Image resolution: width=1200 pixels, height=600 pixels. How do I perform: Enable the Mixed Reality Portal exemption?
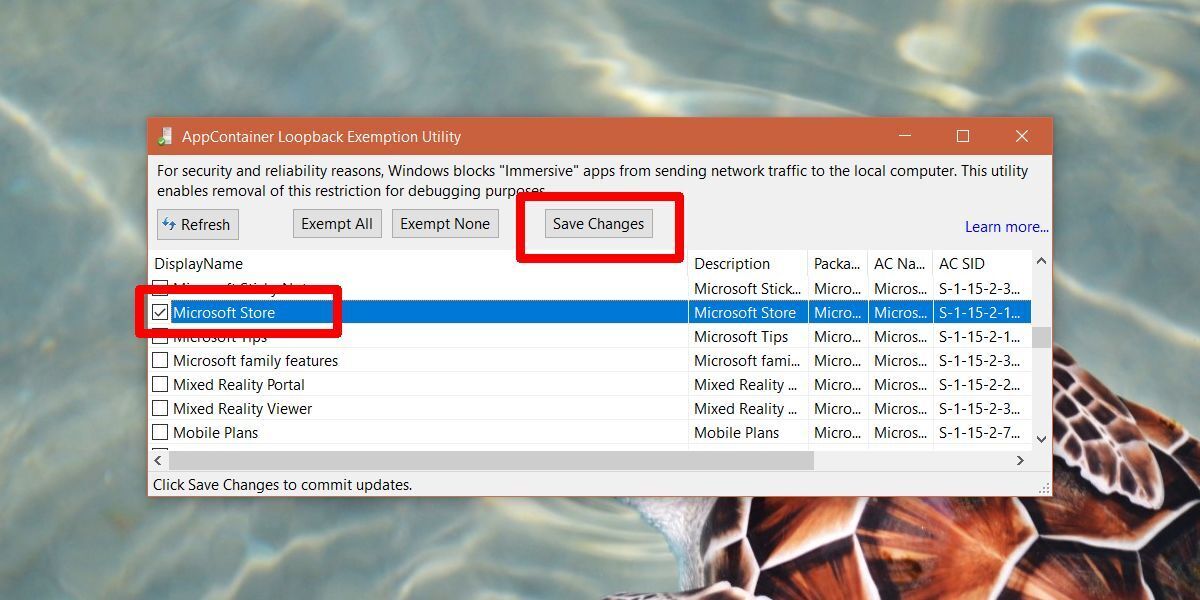(161, 384)
